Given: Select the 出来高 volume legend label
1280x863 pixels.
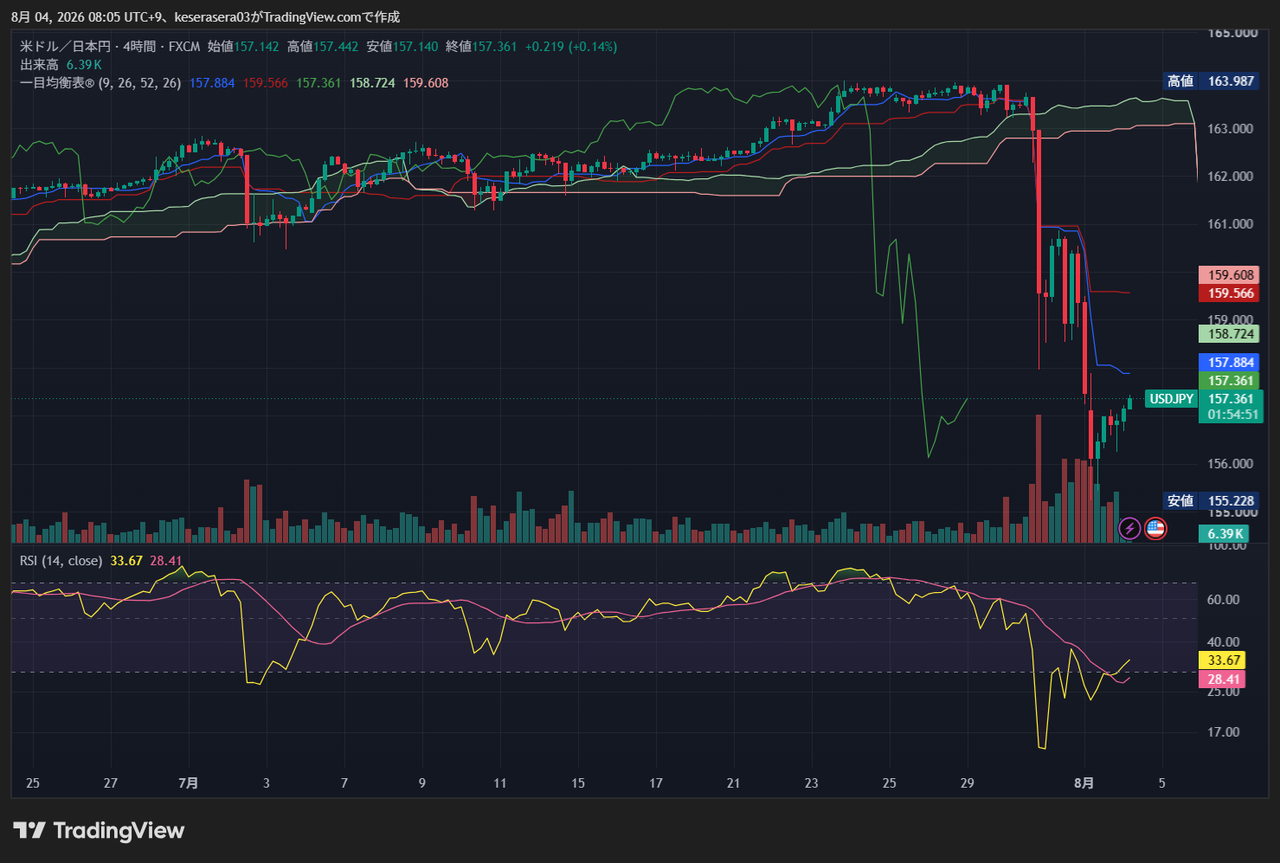Looking at the screenshot, I should (x=40, y=64).
